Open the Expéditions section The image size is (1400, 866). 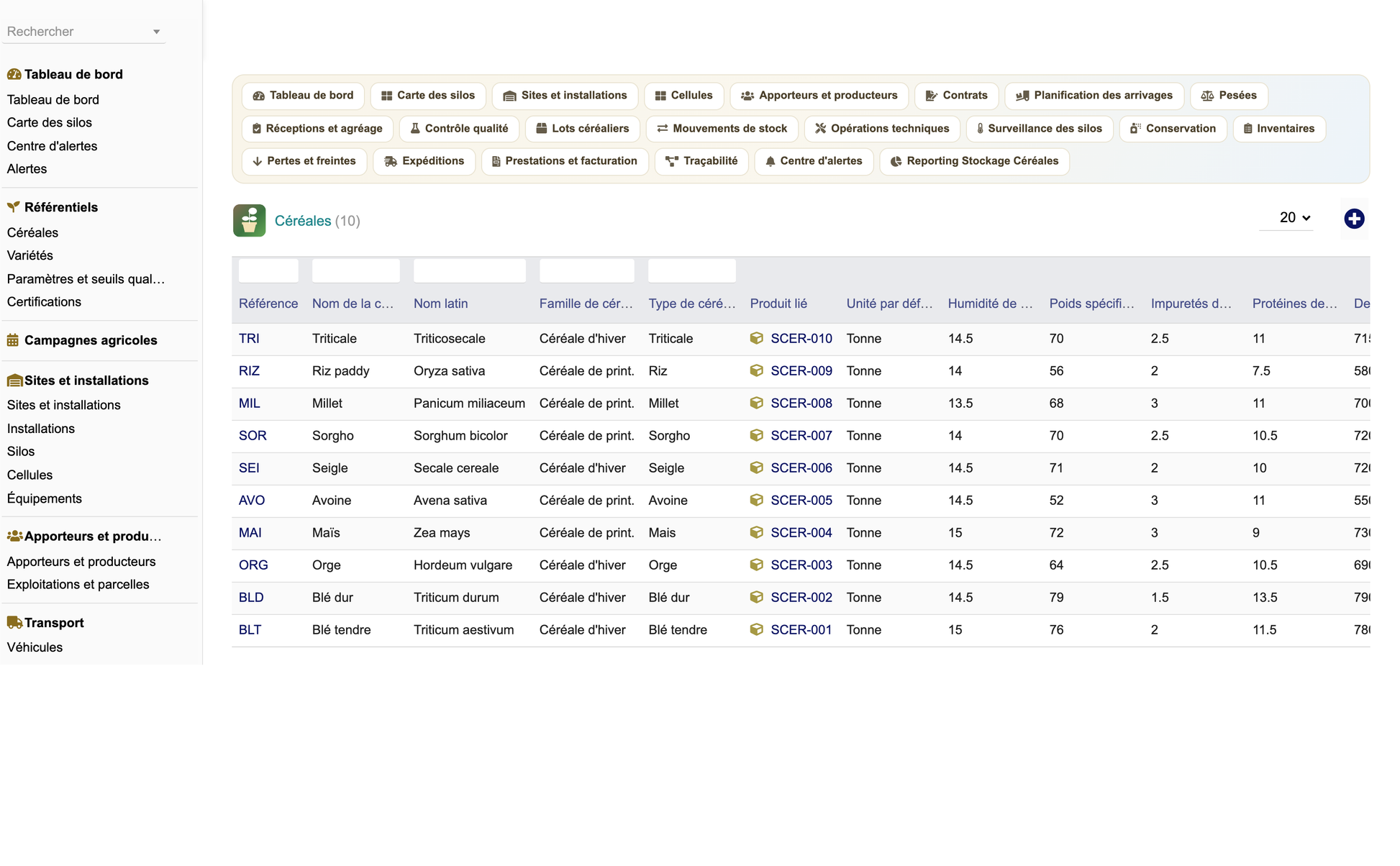tap(424, 161)
